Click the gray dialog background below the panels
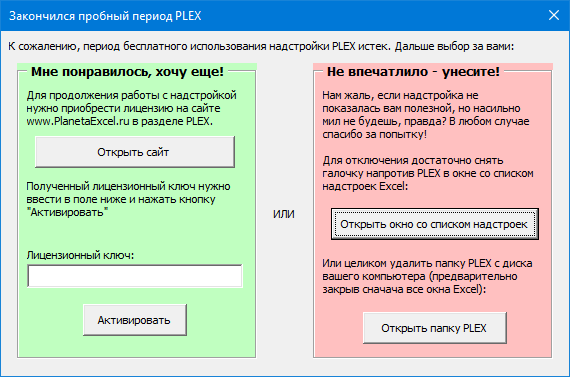 click(285, 367)
